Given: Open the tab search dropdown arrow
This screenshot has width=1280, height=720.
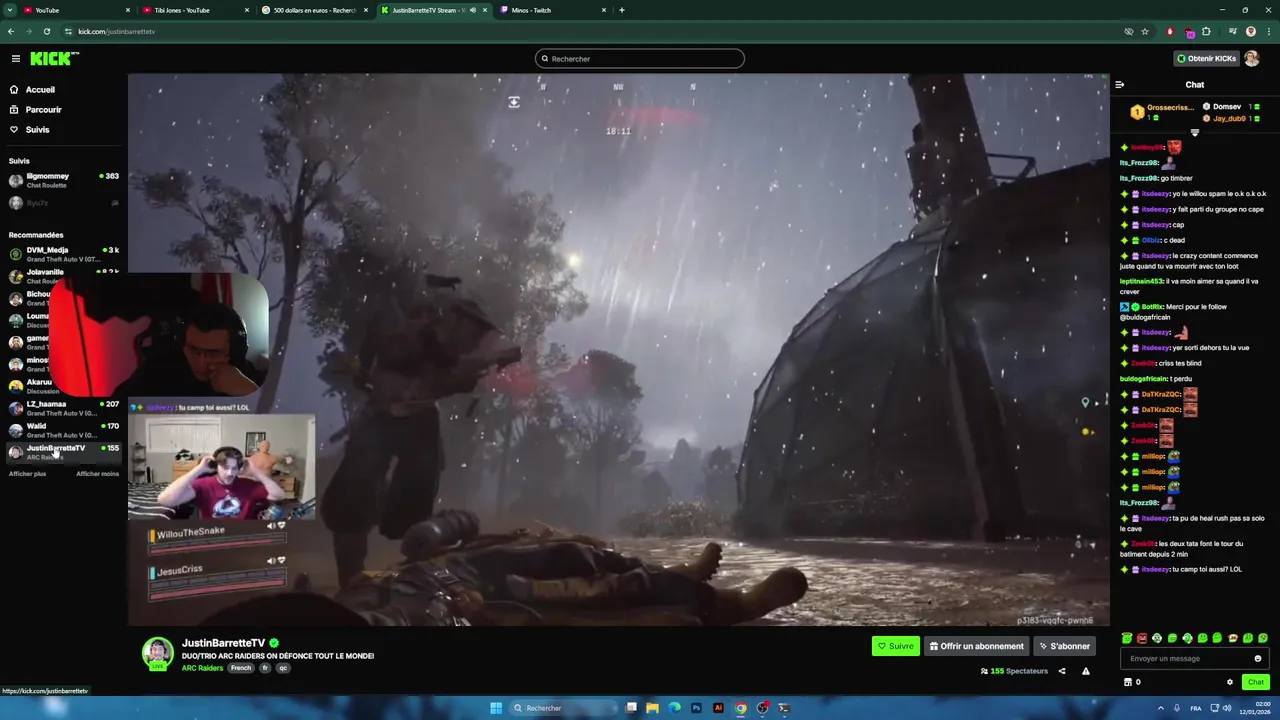Looking at the screenshot, I should click(10, 10).
